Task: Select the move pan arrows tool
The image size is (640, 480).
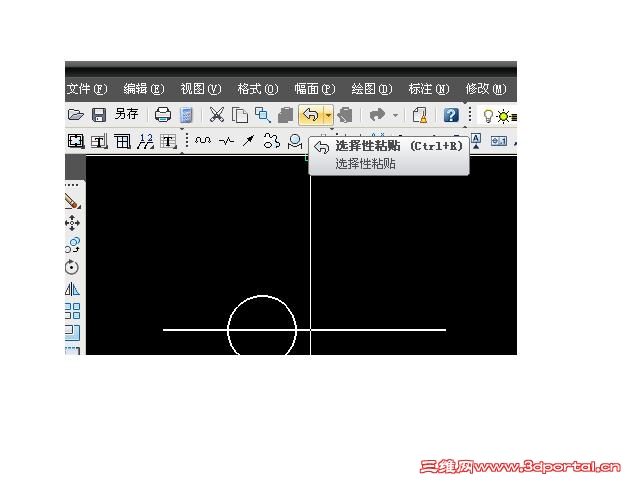Action: click(72, 223)
